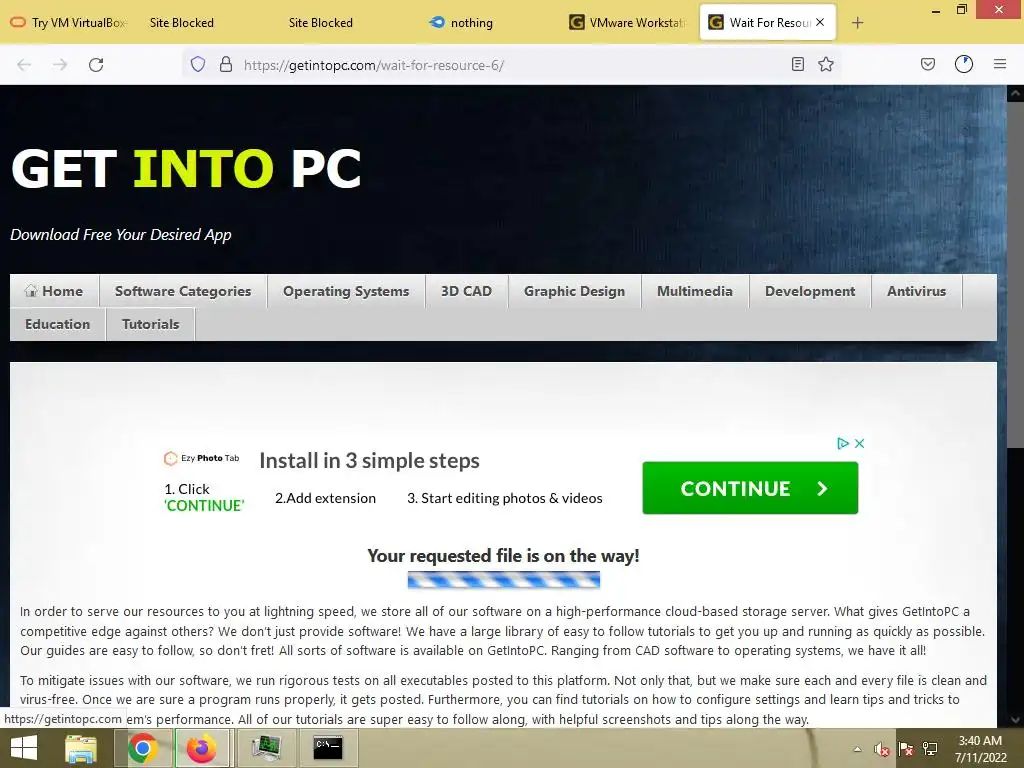1024x768 pixels.
Task: Click the striped download progress bar
Action: [504, 580]
